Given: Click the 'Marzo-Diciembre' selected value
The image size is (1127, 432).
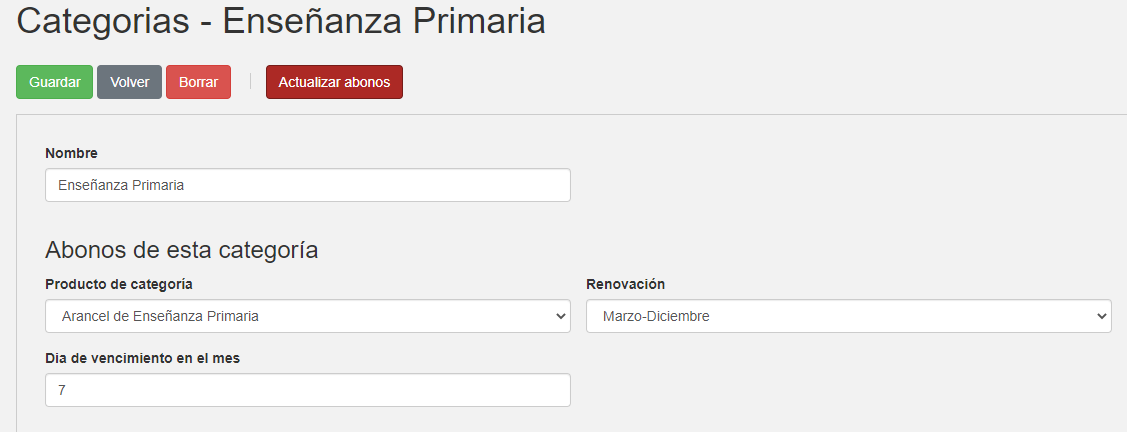Looking at the screenshot, I should (x=656, y=316).
